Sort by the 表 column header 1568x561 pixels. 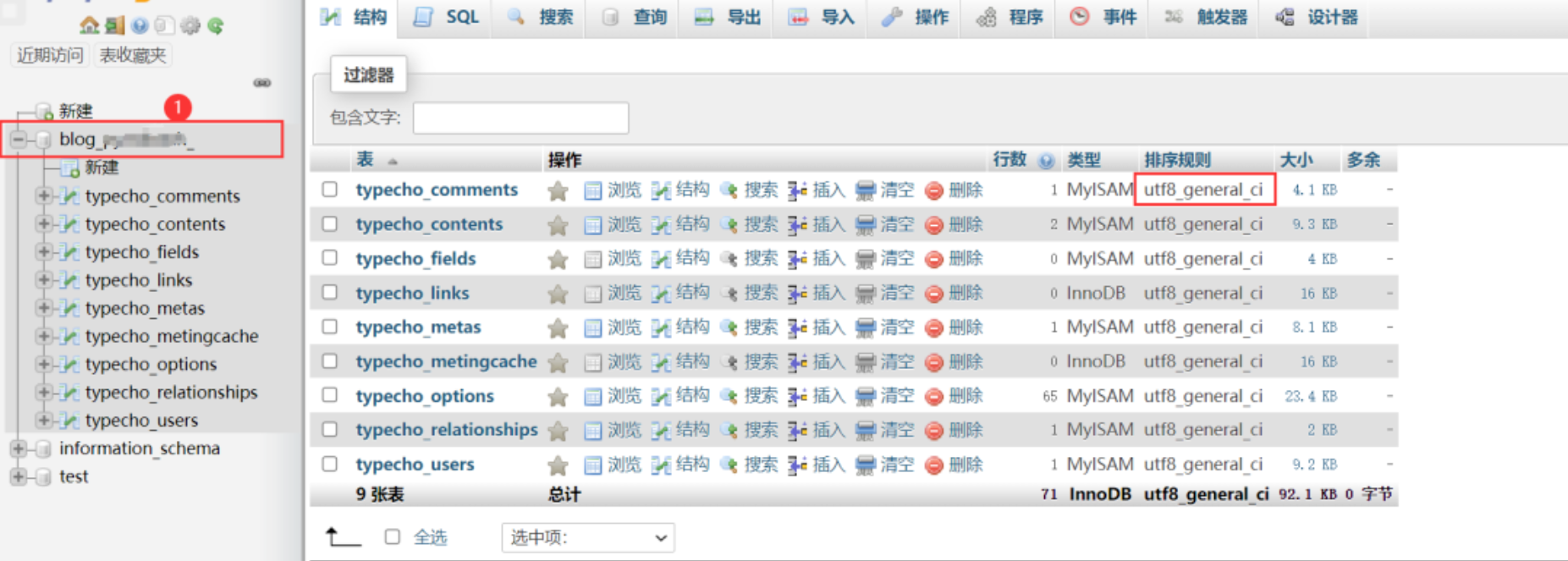pos(365,160)
